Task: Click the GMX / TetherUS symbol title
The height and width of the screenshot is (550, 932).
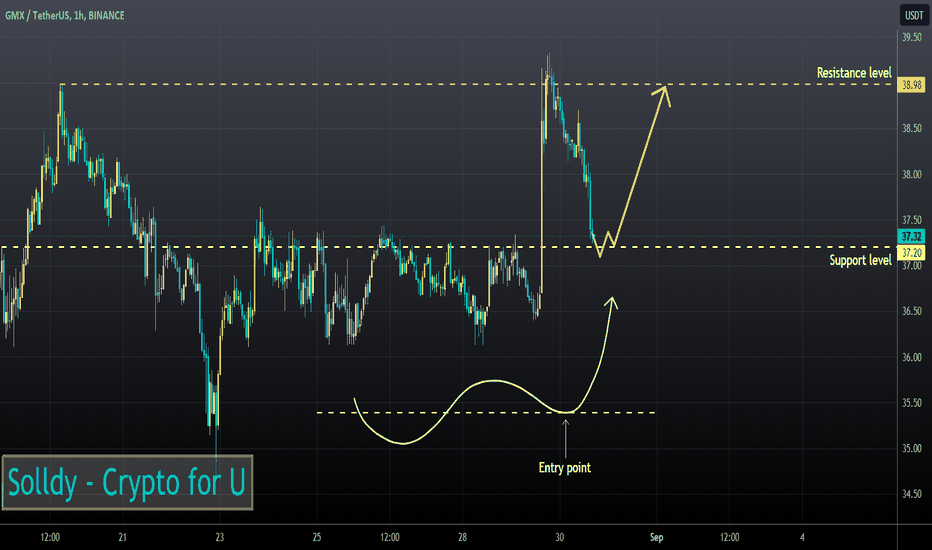Action: pos(65,15)
